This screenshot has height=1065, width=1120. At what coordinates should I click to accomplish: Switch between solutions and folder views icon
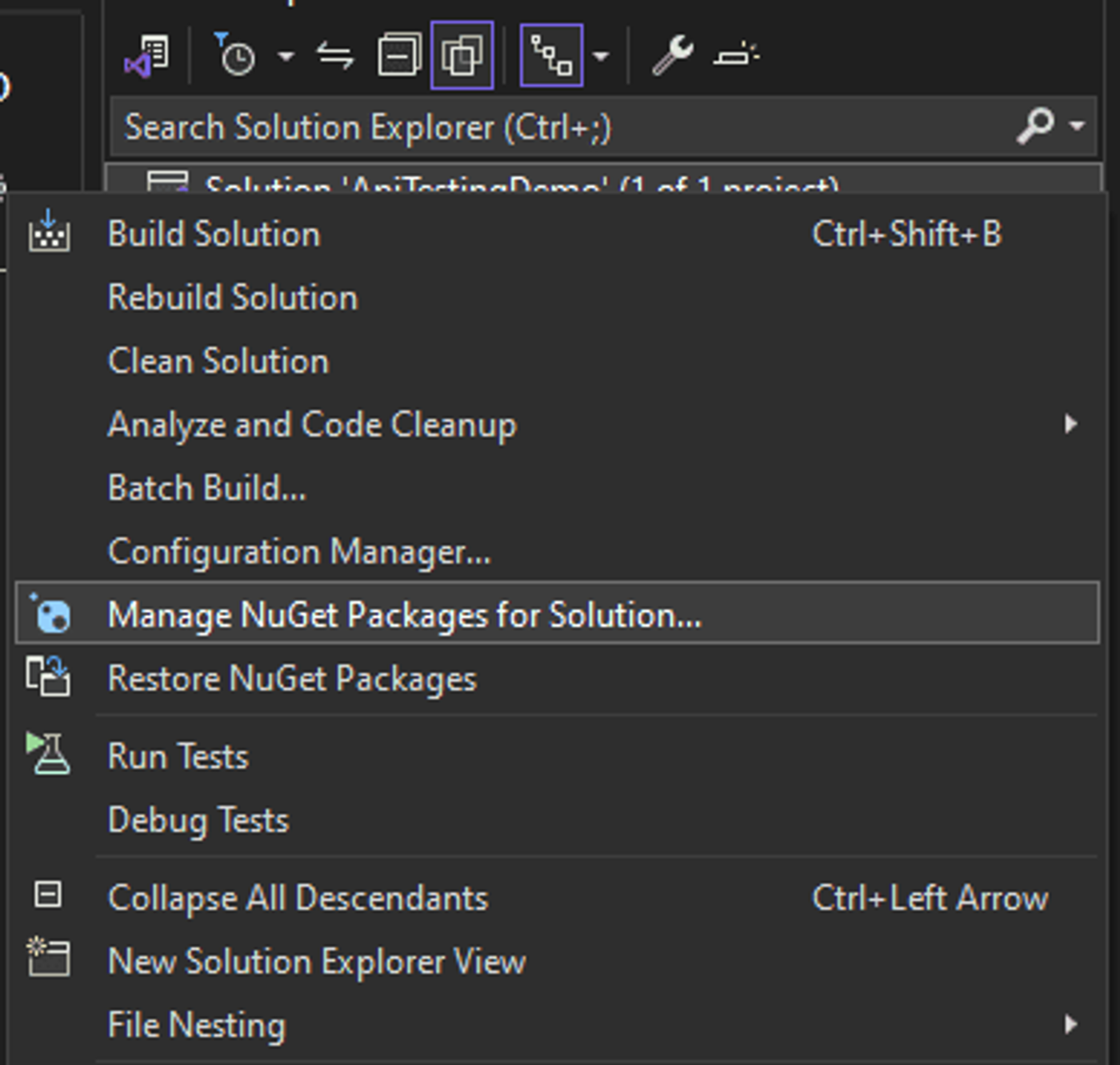146,56
